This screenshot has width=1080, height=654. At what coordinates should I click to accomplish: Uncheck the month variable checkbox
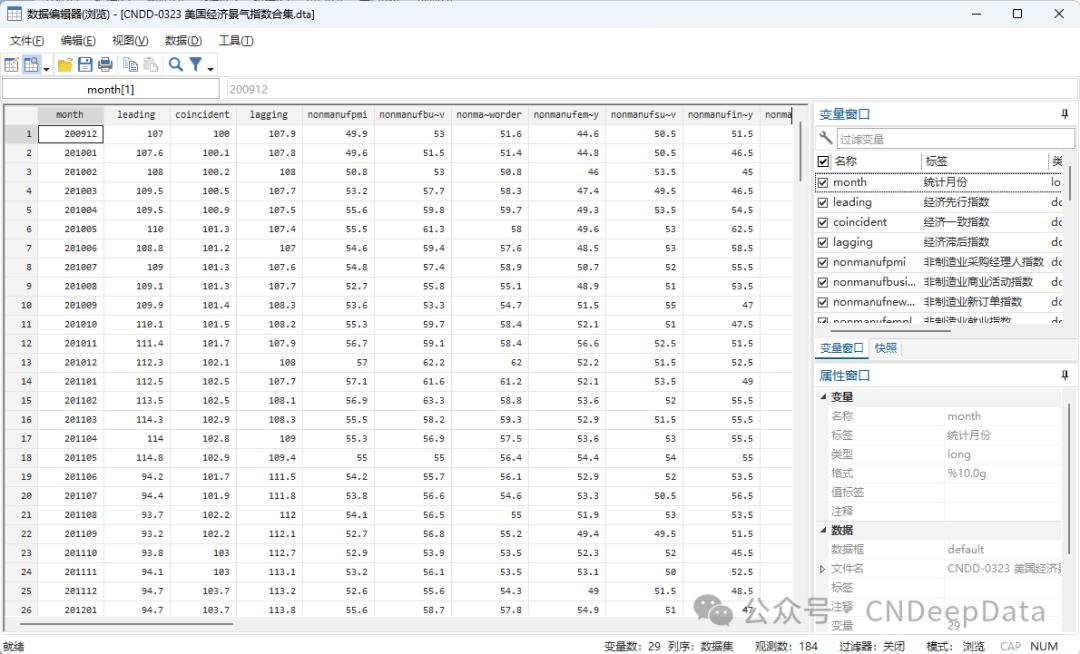click(822, 182)
